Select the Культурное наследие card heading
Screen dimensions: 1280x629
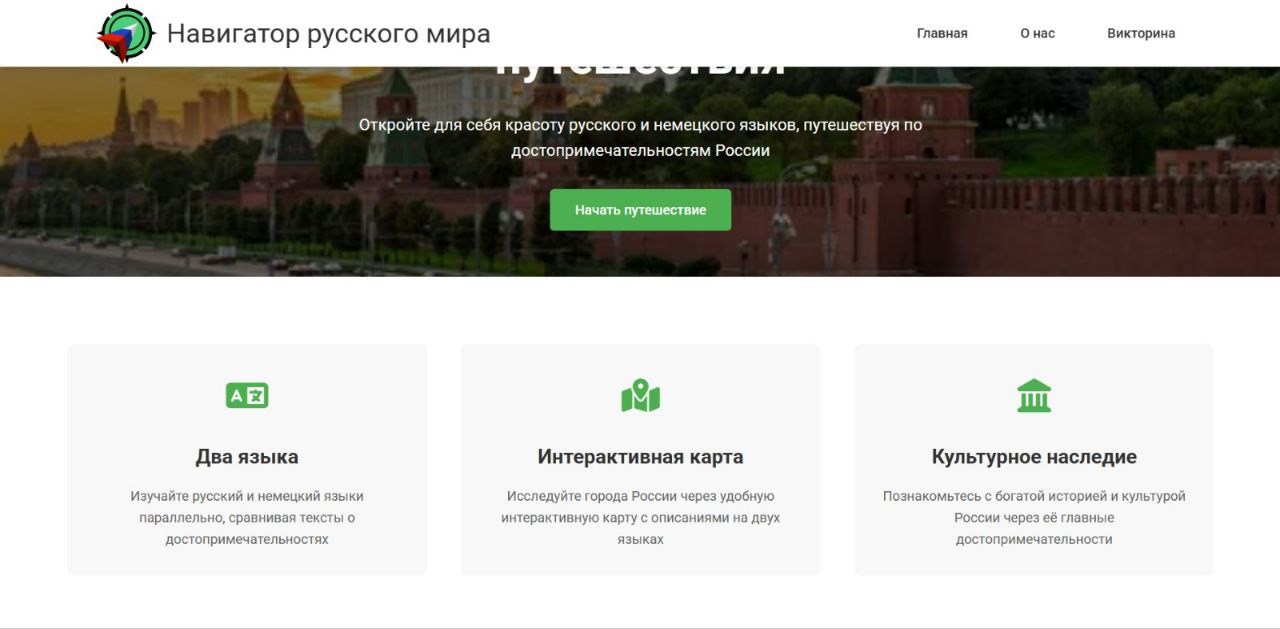[x=1033, y=457]
